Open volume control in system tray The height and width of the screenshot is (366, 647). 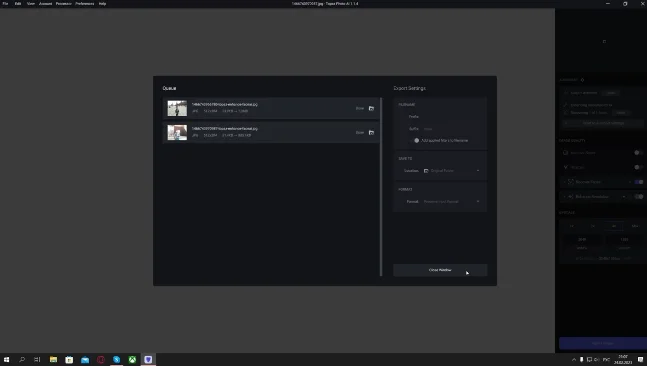[596, 360]
